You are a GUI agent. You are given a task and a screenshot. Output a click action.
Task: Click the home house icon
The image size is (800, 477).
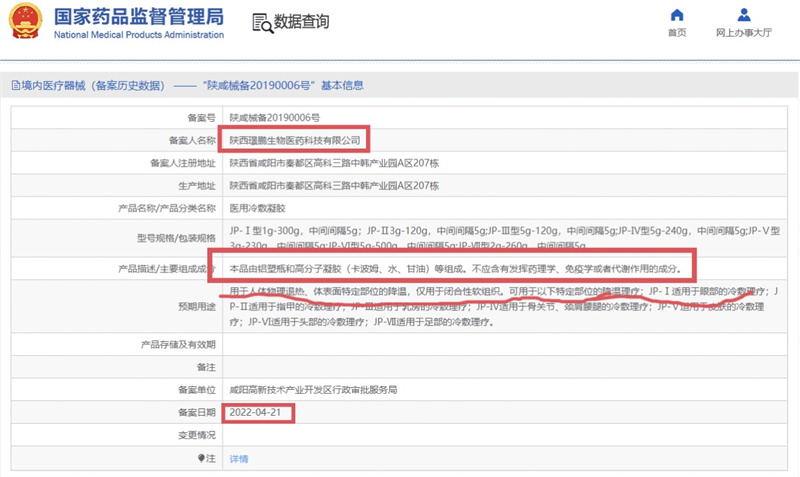(677, 15)
